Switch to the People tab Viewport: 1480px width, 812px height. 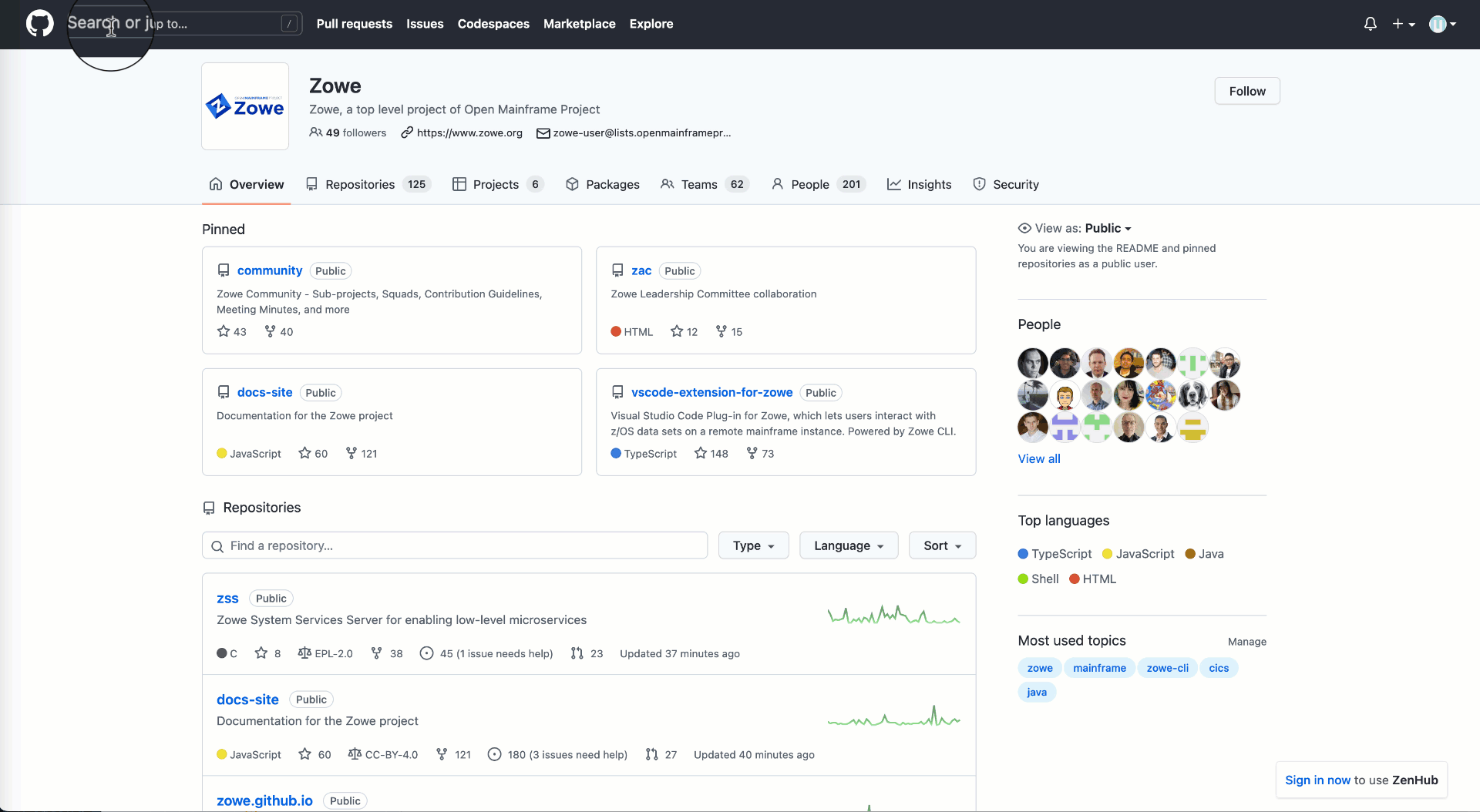809,184
